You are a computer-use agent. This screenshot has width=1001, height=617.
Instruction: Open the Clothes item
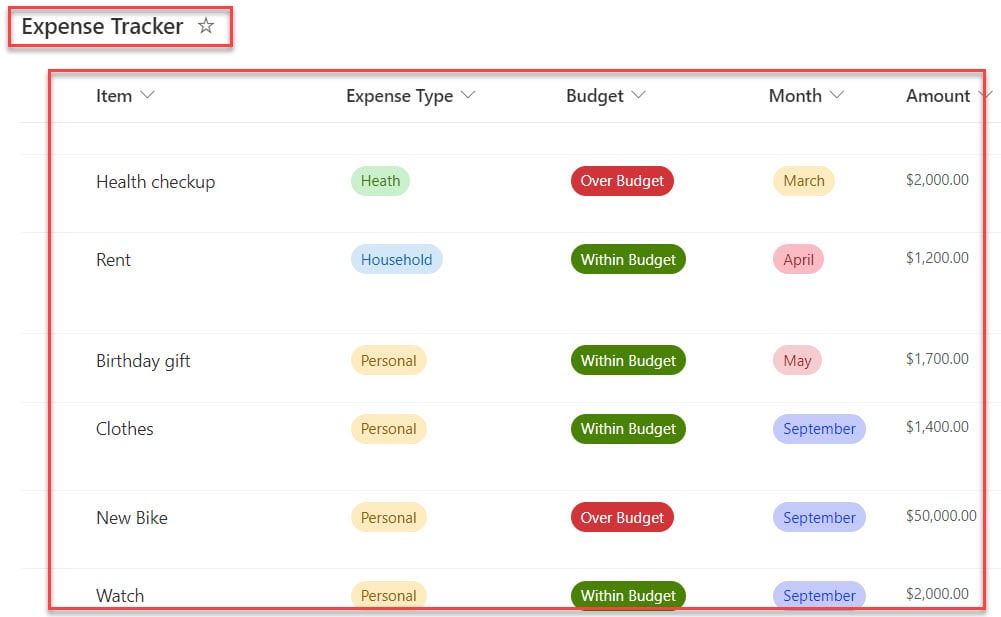[x=124, y=429]
